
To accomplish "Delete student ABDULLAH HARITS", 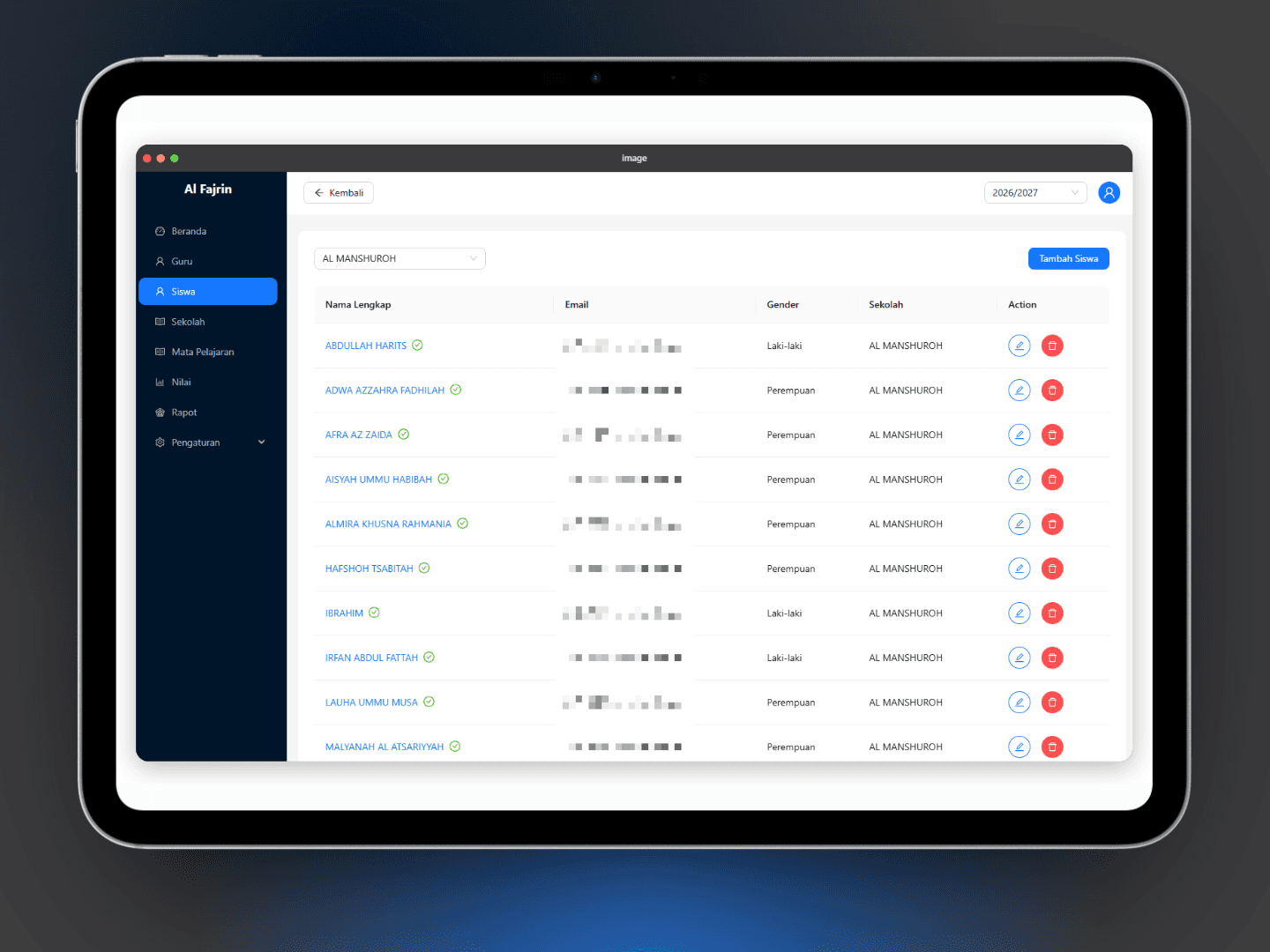I will 1052,346.
